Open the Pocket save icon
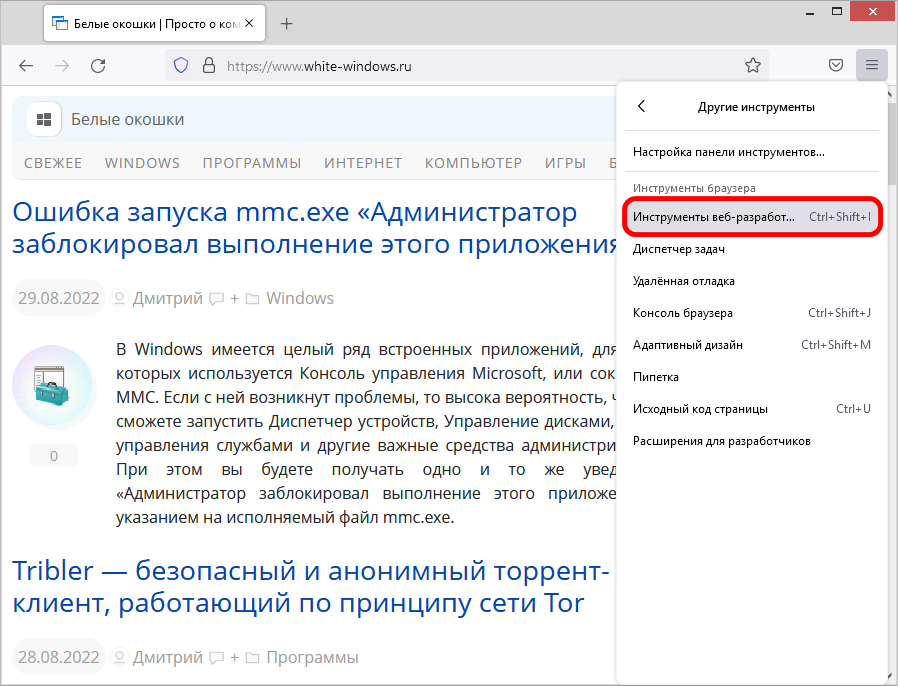This screenshot has width=898, height=686. click(836, 65)
